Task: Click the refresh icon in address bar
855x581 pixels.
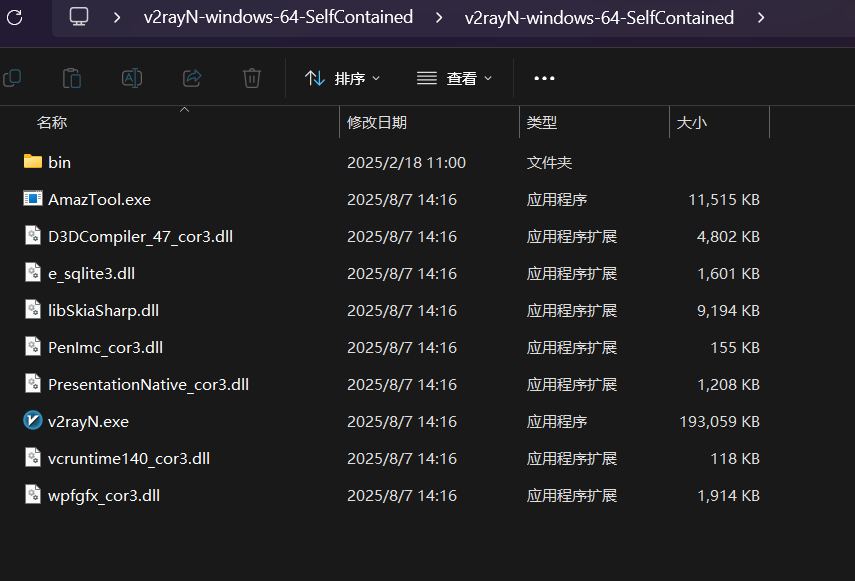Action: point(14,18)
